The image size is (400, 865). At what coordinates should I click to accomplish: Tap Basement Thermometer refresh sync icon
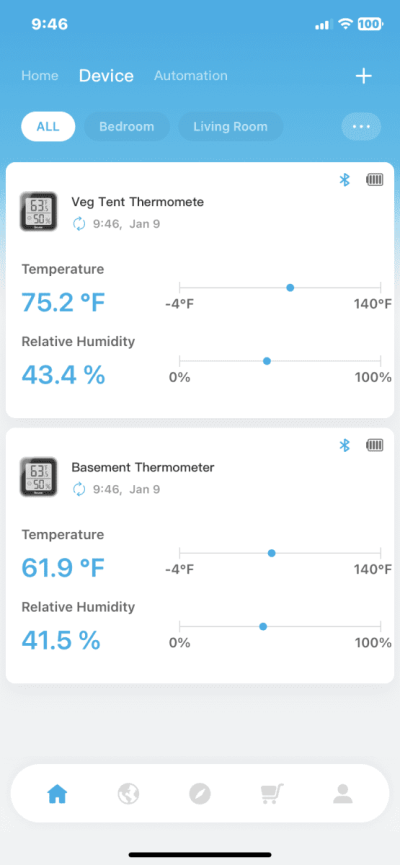pos(79,489)
